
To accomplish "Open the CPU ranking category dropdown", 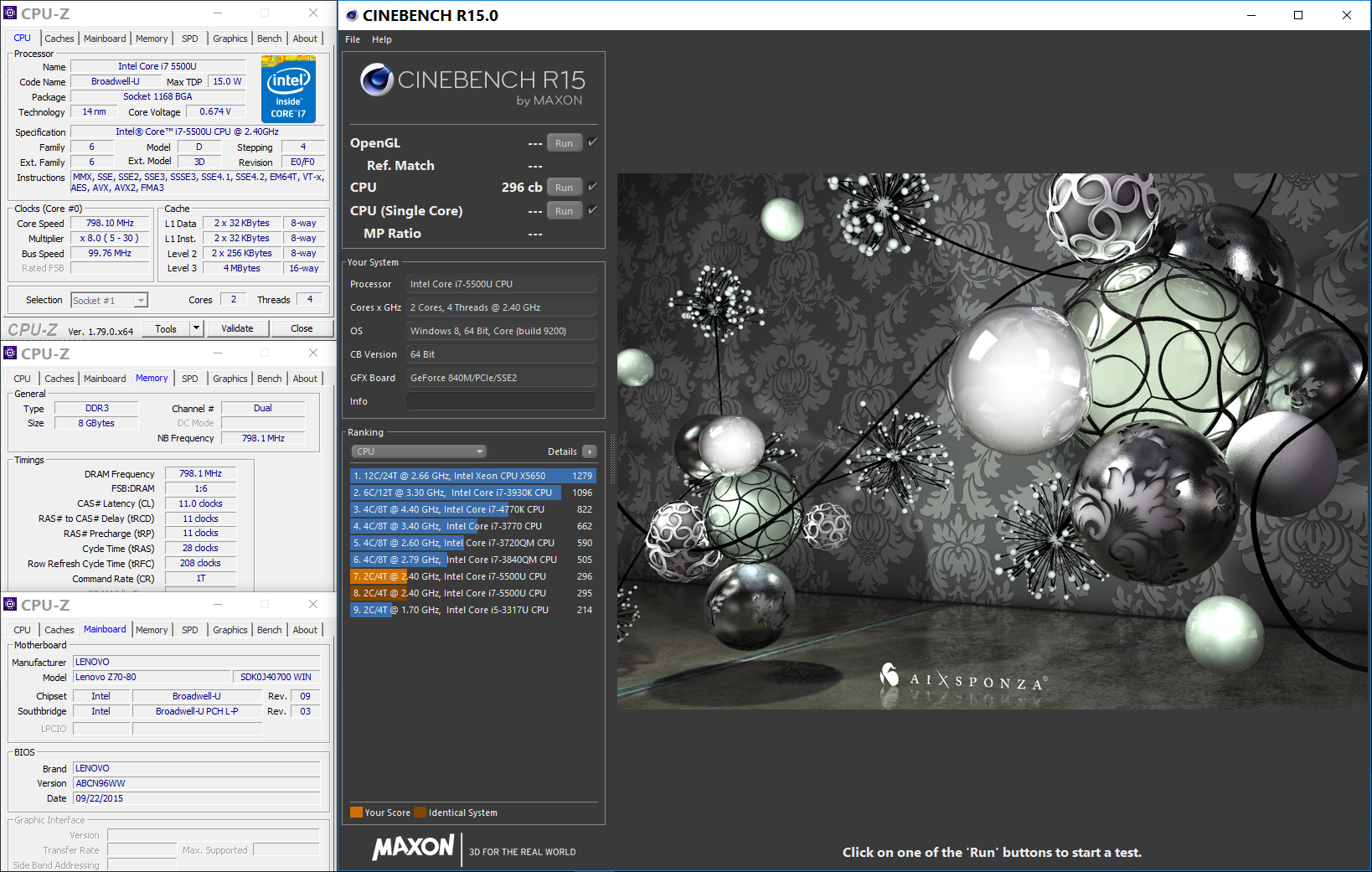I will [x=418, y=451].
